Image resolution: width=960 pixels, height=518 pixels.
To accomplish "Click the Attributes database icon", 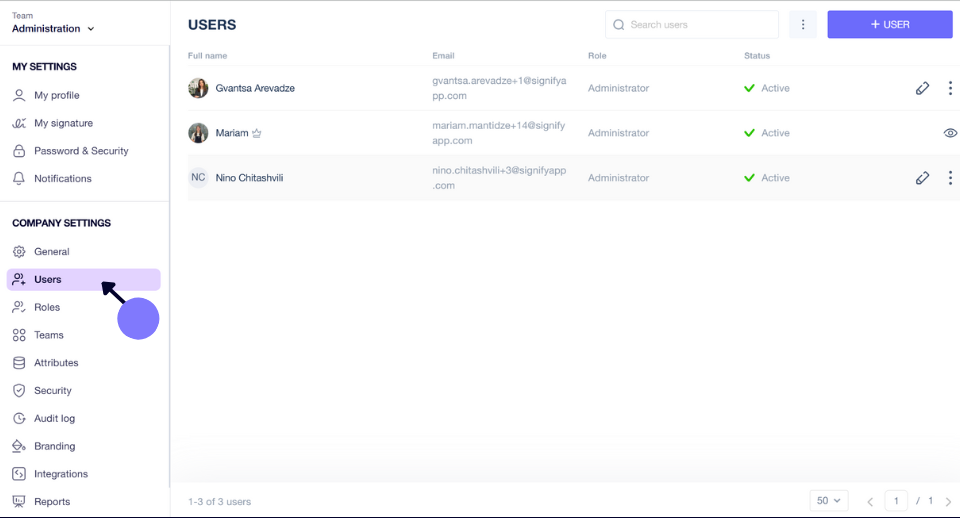I will [19, 363].
